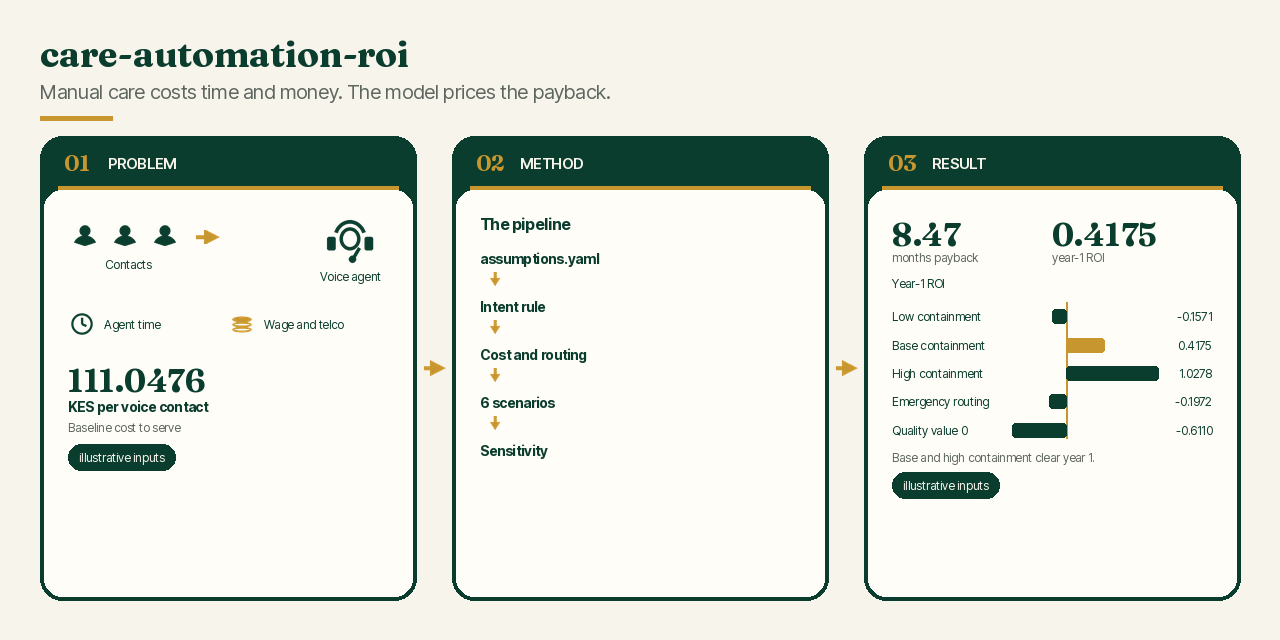The image size is (1280, 640).
Task: Click the Contacts label
Action: tap(129, 265)
